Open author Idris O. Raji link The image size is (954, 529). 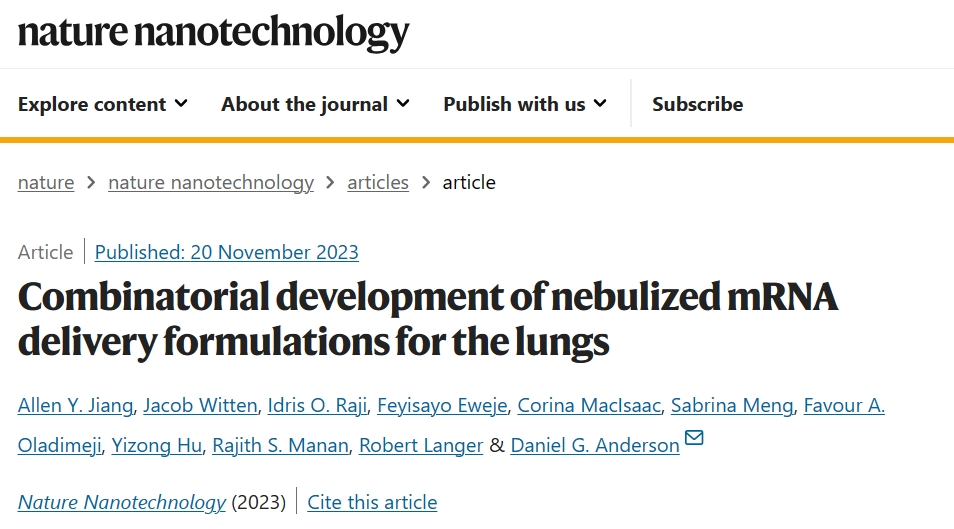[x=317, y=405]
